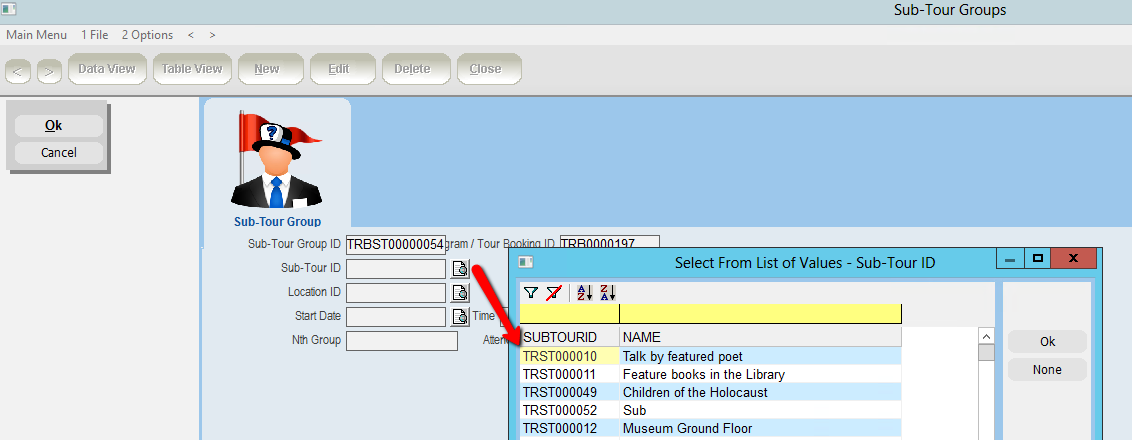Open lookup icon next to Location ID
1132x440 pixels.
(460, 292)
